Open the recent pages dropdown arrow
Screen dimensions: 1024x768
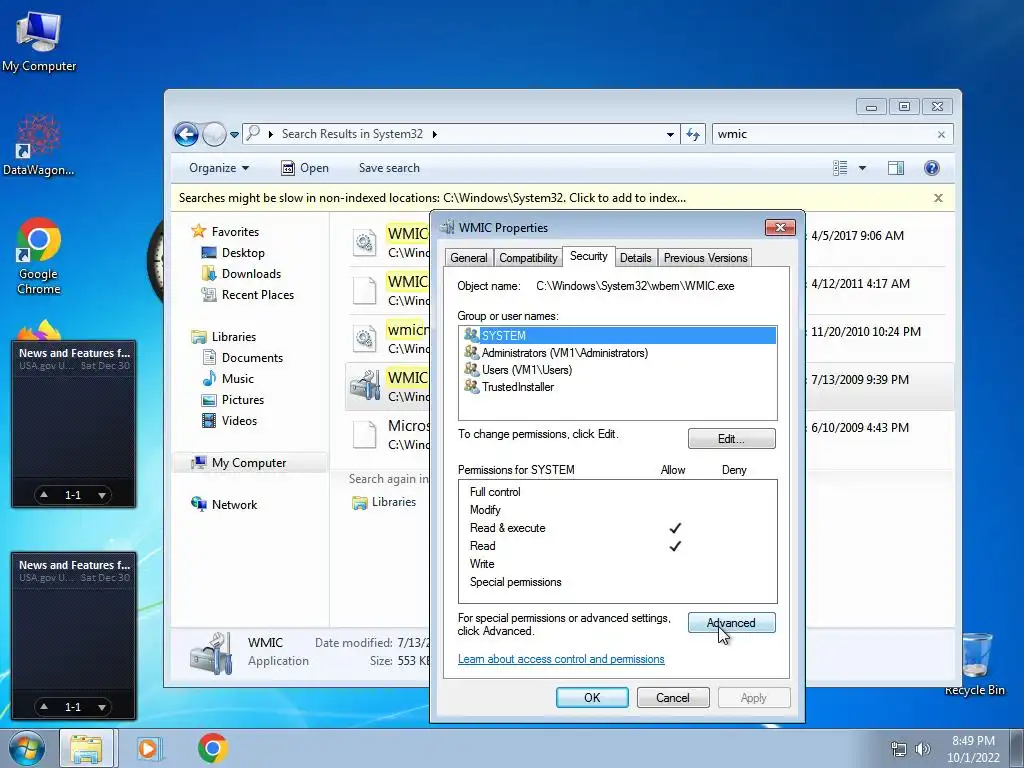(x=234, y=135)
